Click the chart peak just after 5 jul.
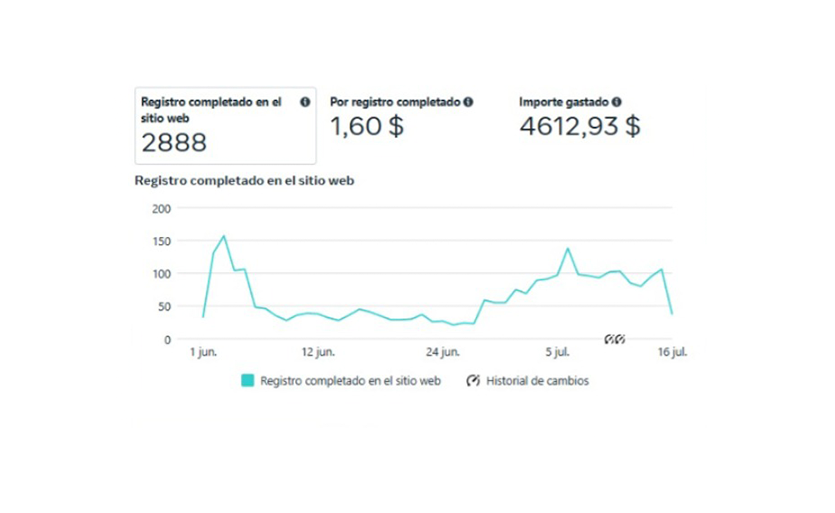Viewport: 835px width, 513px height. [x=568, y=248]
